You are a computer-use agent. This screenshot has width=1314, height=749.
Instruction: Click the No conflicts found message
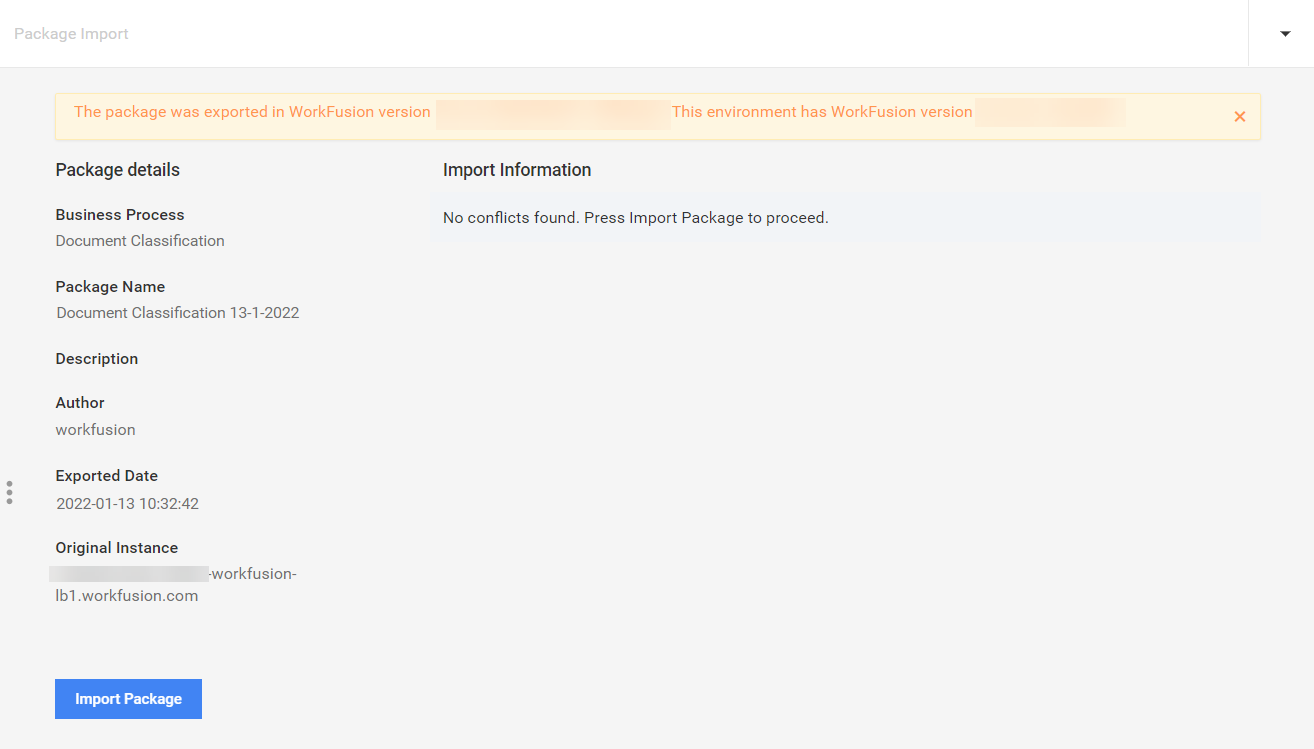[636, 218]
